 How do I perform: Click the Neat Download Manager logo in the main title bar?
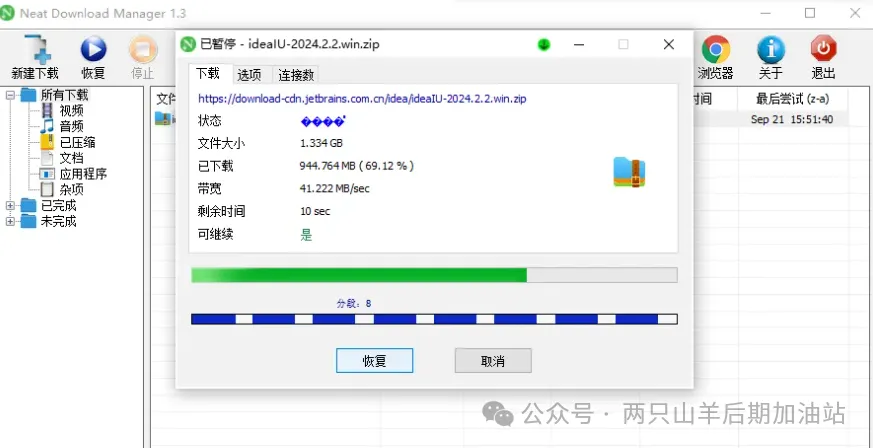pyautogui.click(x=7, y=13)
